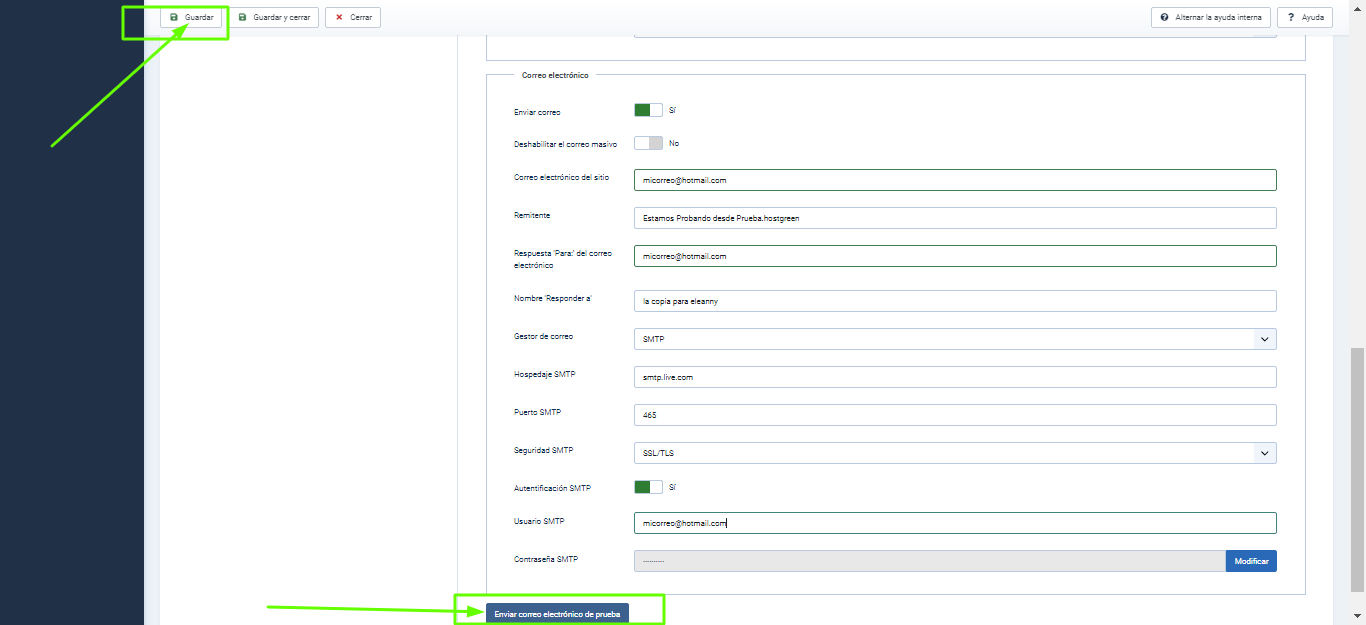Click chevron arrow of Gestor de correo
The image size is (1366, 625).
pyautogui.click(x=1265, y=340)
